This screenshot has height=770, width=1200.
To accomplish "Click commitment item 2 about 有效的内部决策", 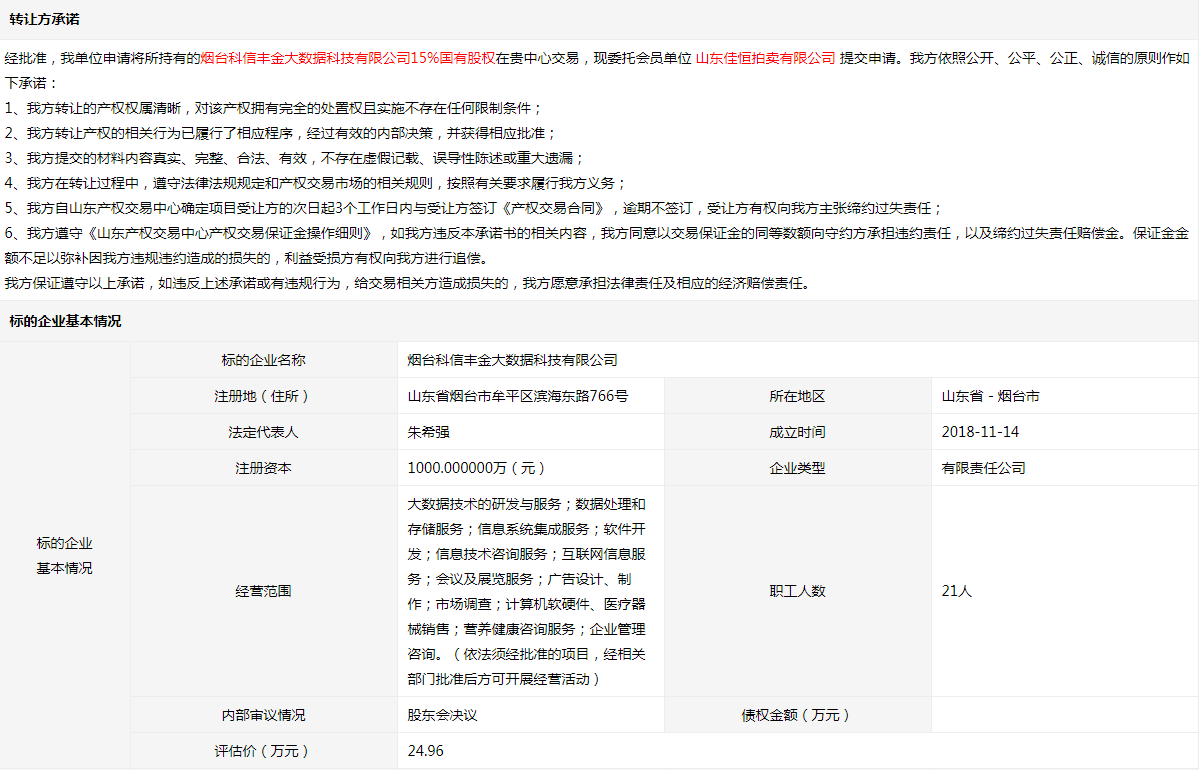I will tap(283, 133).
